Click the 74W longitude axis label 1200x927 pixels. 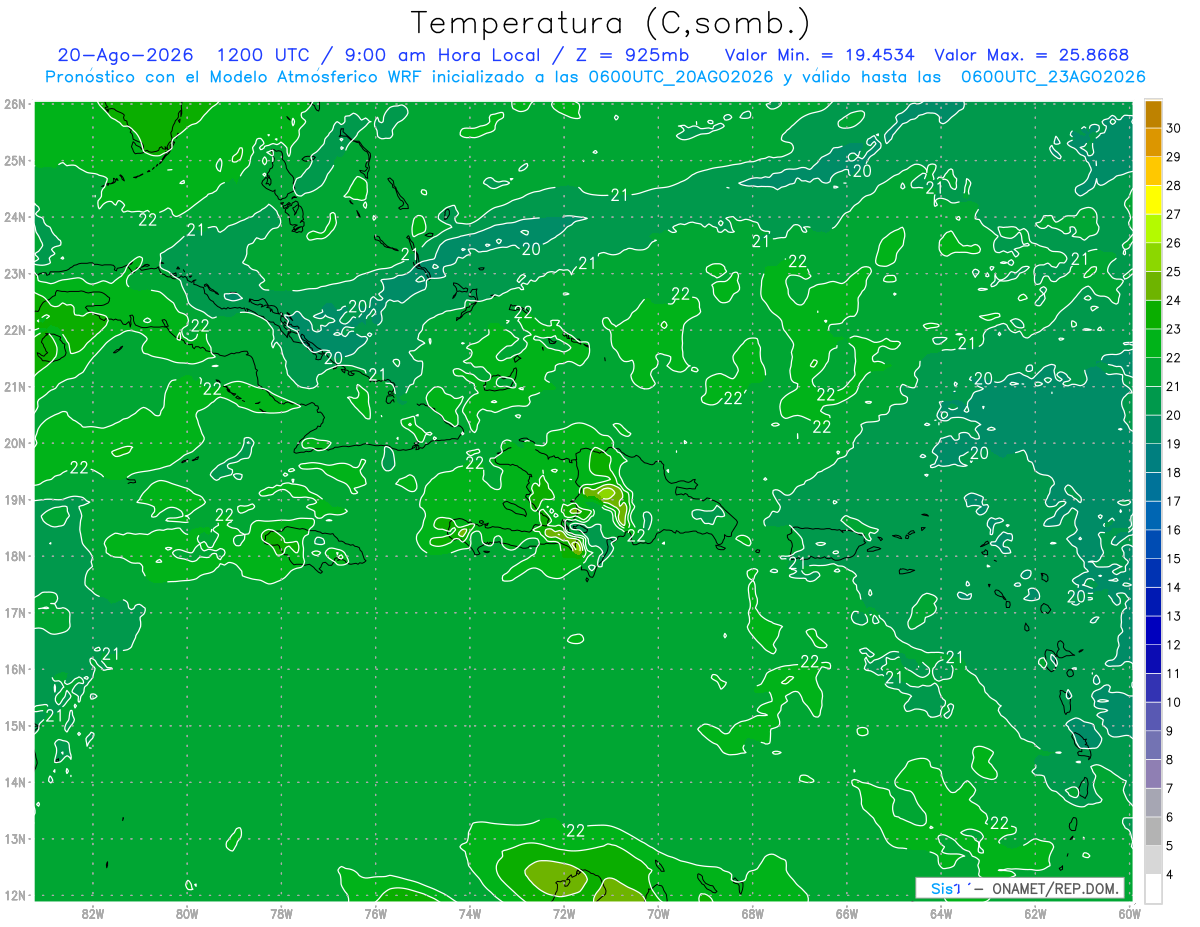point(469,913)
